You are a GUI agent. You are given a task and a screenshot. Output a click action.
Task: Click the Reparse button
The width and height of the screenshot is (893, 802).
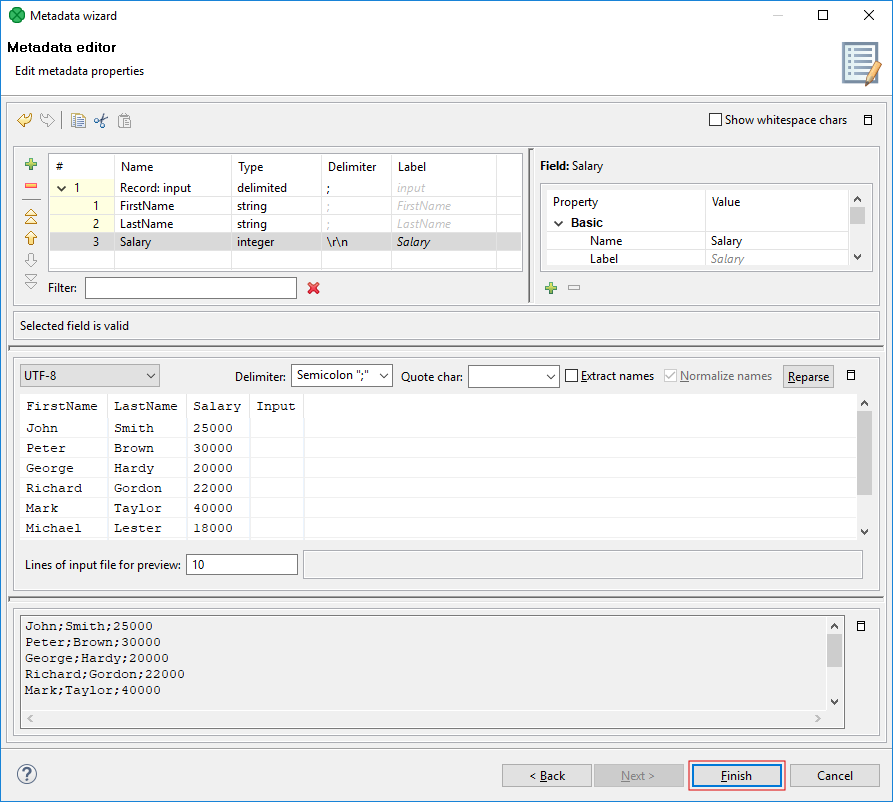[808, 377]
